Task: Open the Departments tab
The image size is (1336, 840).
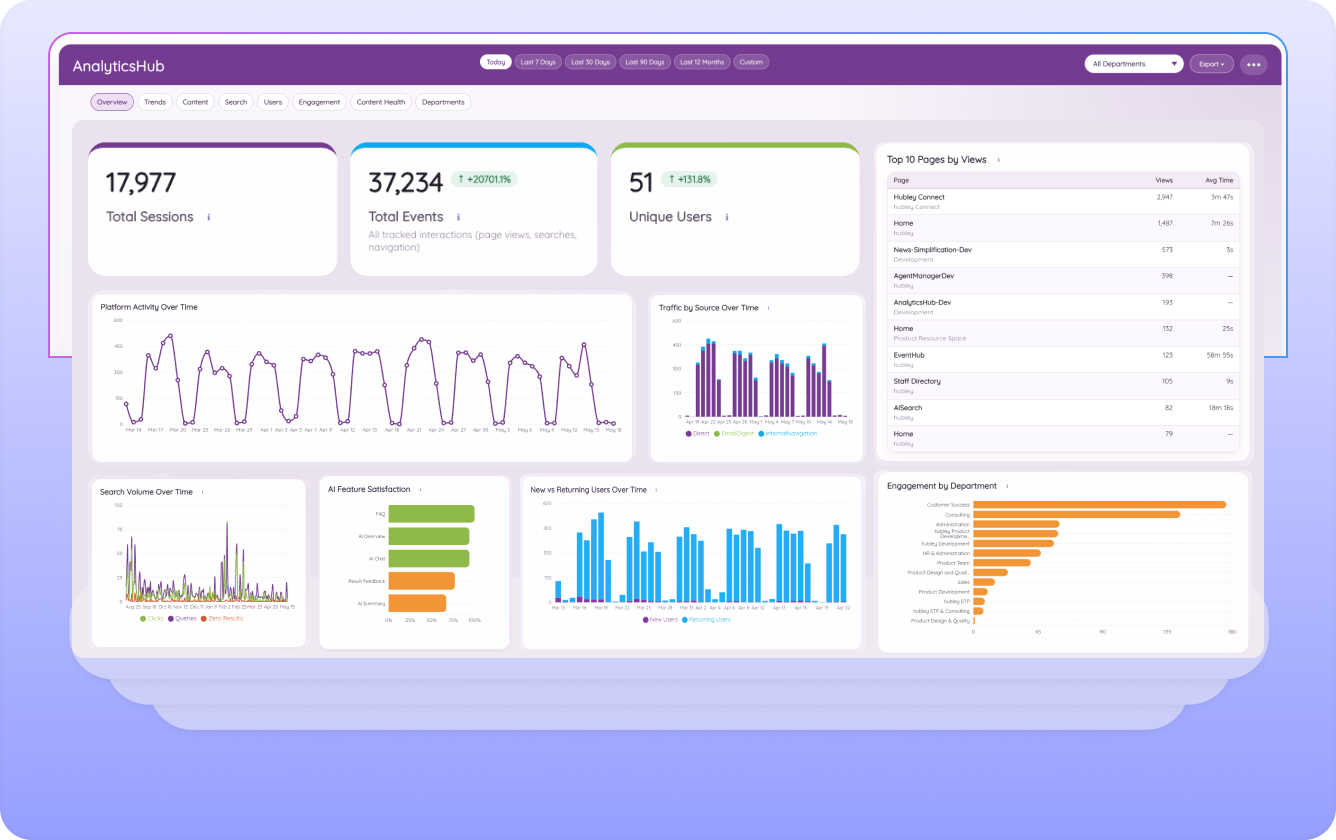Action: 443,102
